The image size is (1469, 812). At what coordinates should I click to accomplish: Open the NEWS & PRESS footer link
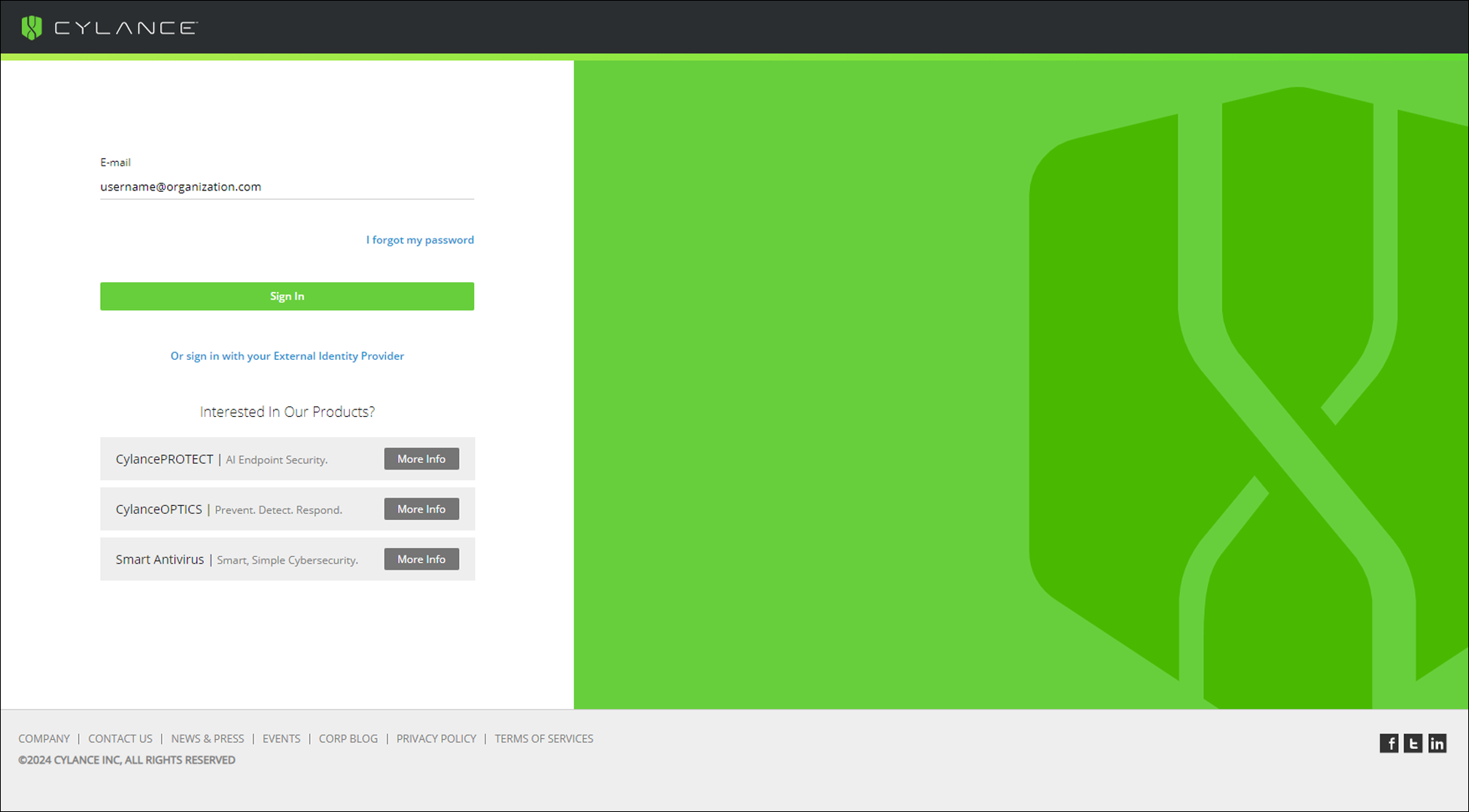(x=208, y=739)
